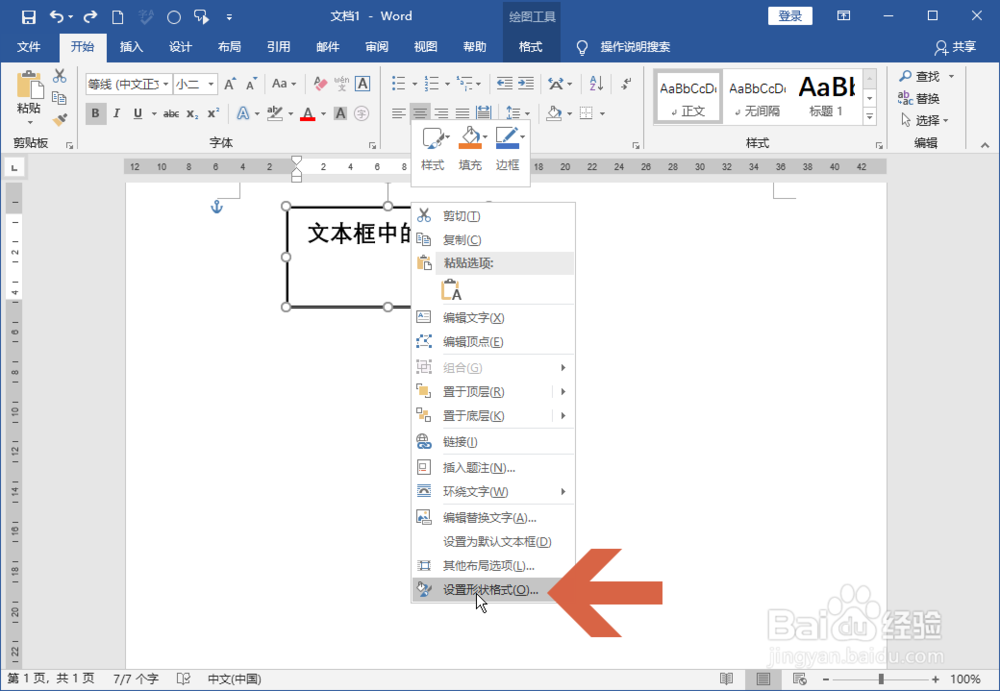1000x691 pixels.
Task: Click the Paste clipboard icon
Action: 29,85
